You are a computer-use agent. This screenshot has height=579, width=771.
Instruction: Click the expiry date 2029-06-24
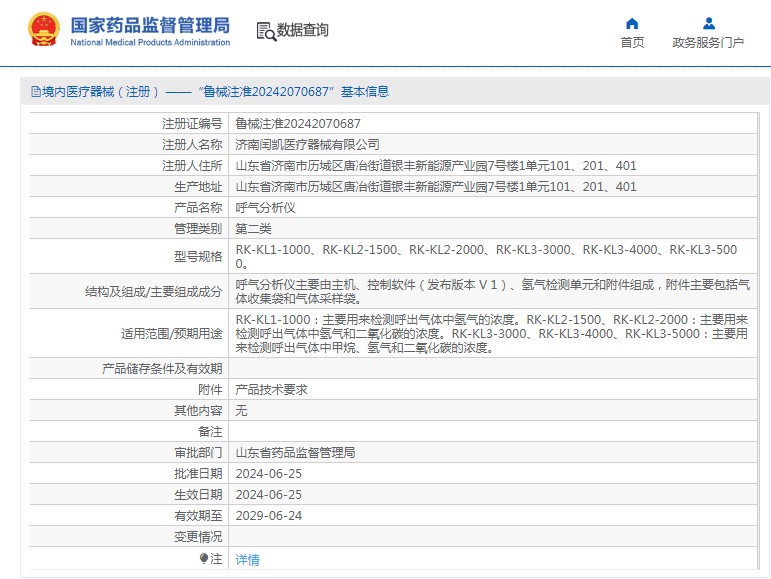pyautogui.click(x=268, y=516)
